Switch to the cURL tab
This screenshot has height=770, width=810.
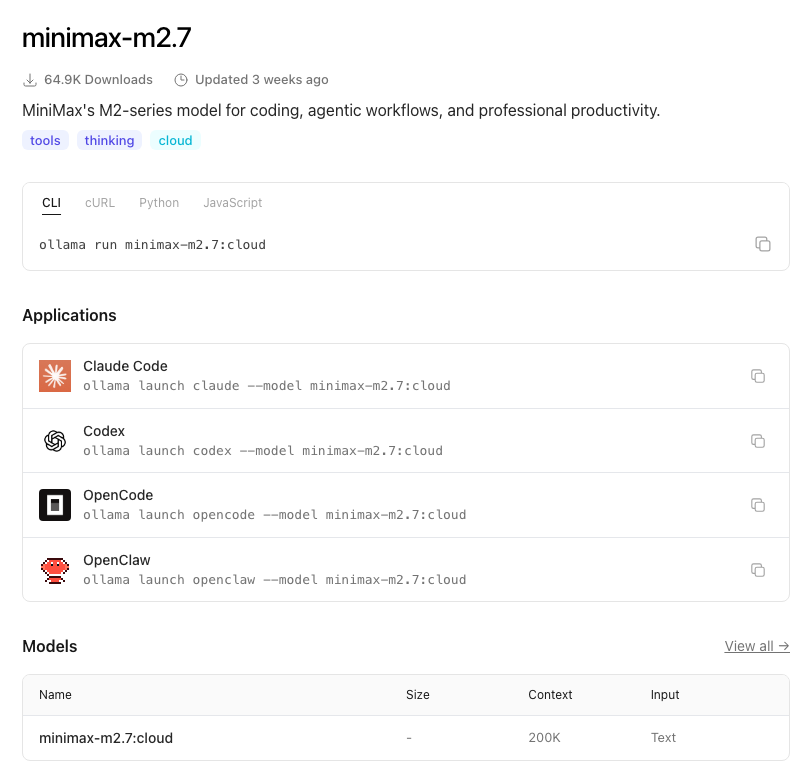click(100, 203)
